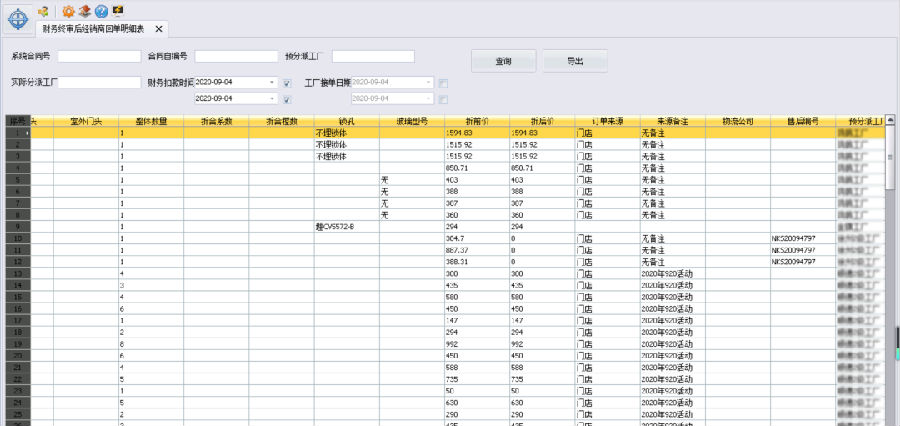This screenshot has width=900, height=426.
Task: Open the second 工厂接单日期 end date dropdown
Action: (428, 99)
